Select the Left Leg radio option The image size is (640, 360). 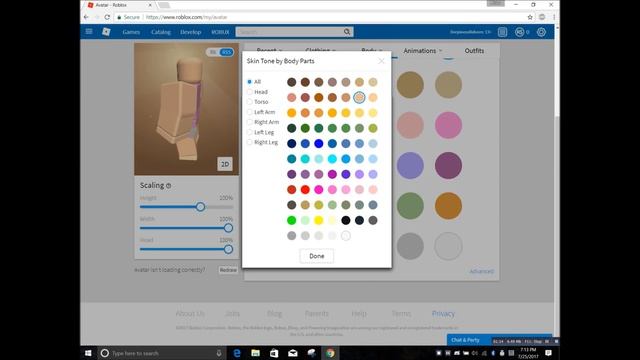point(249,132)
